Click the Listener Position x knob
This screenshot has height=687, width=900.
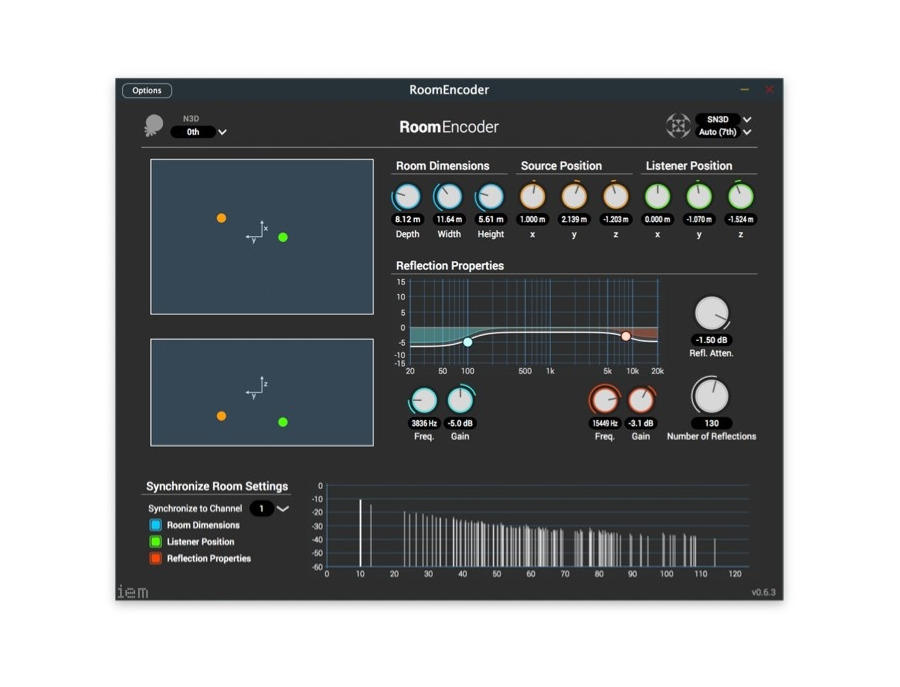[x=657, y=197]
